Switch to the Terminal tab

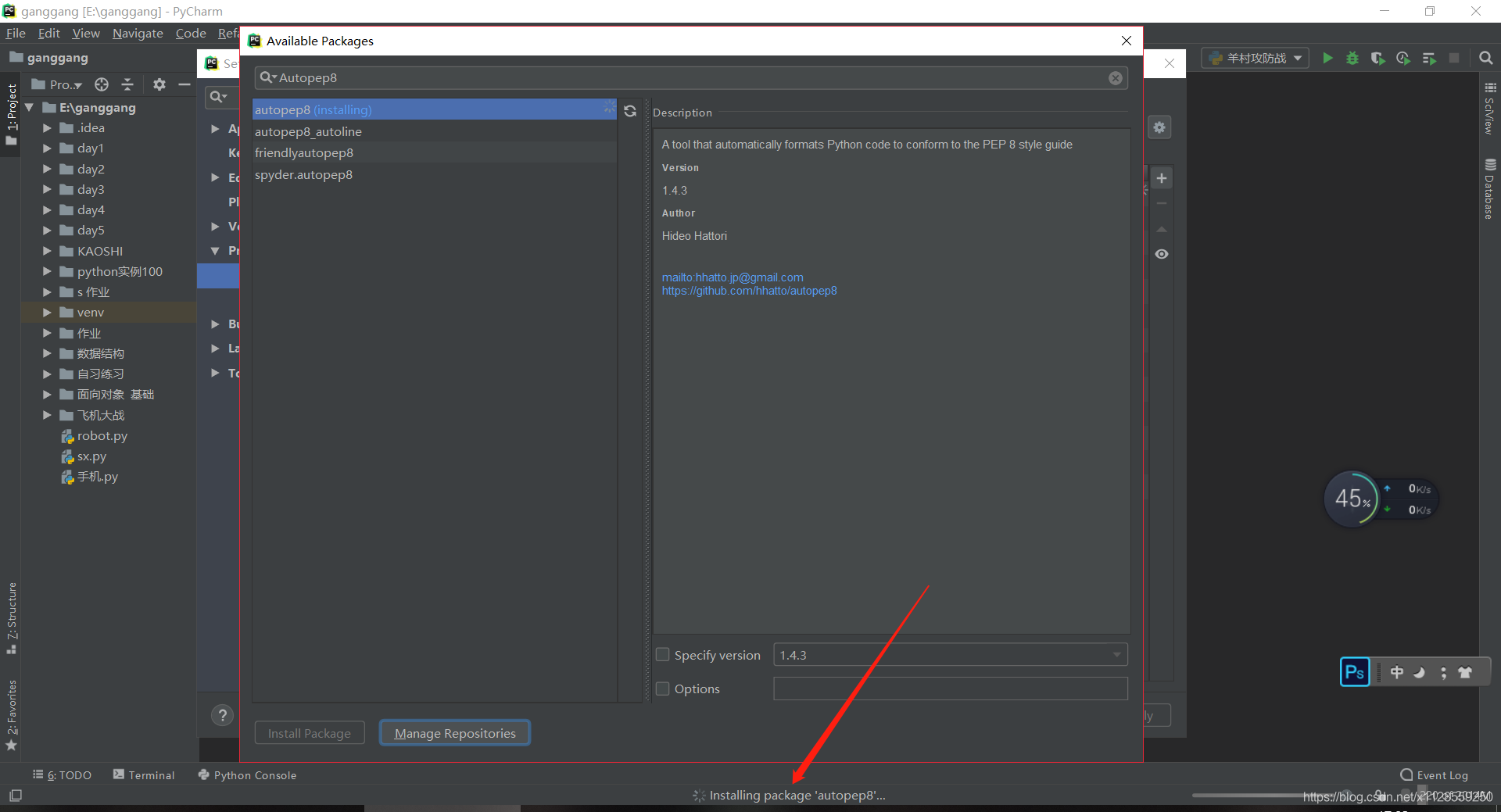(x=144, y=775)
